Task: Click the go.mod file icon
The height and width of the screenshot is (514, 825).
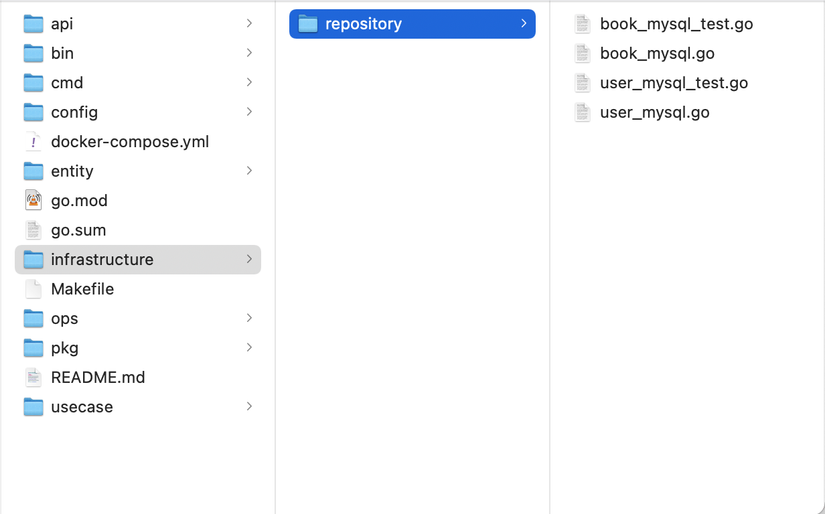Action: tap(33, 201)
